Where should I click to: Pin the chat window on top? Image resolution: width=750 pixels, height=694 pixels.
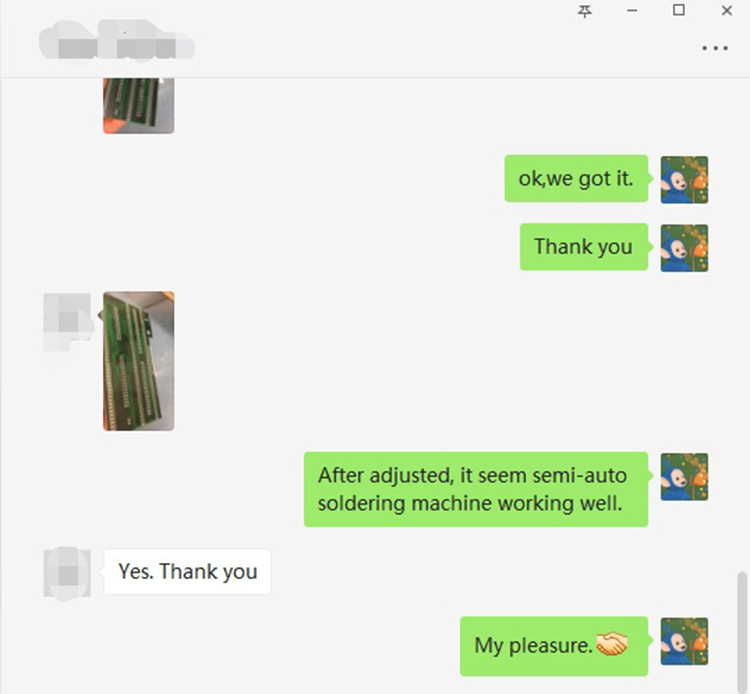(585, 11)
